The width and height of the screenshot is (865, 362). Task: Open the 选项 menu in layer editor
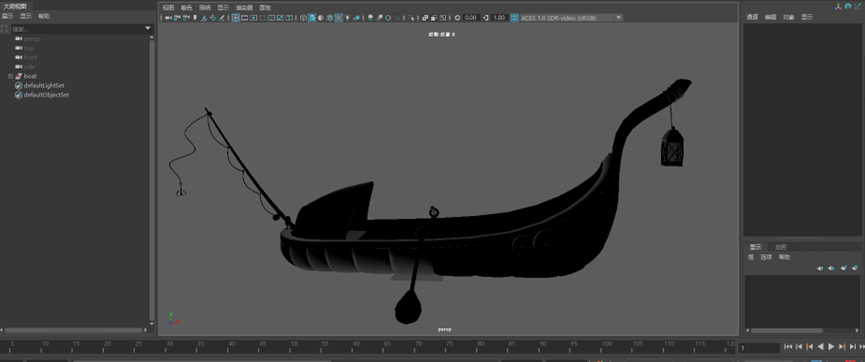766,257
